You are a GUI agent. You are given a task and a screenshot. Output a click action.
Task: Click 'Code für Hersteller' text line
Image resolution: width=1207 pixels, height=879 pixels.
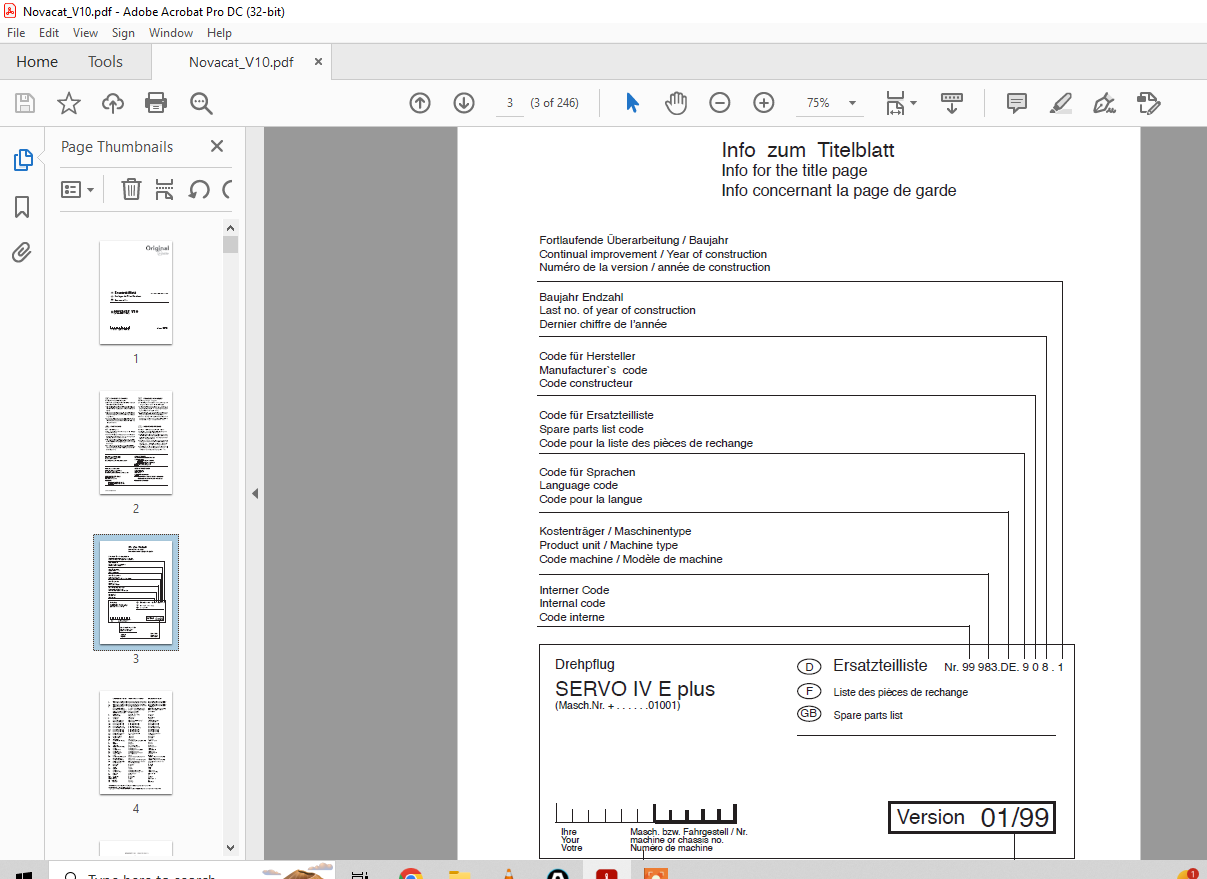pos(587,356)
